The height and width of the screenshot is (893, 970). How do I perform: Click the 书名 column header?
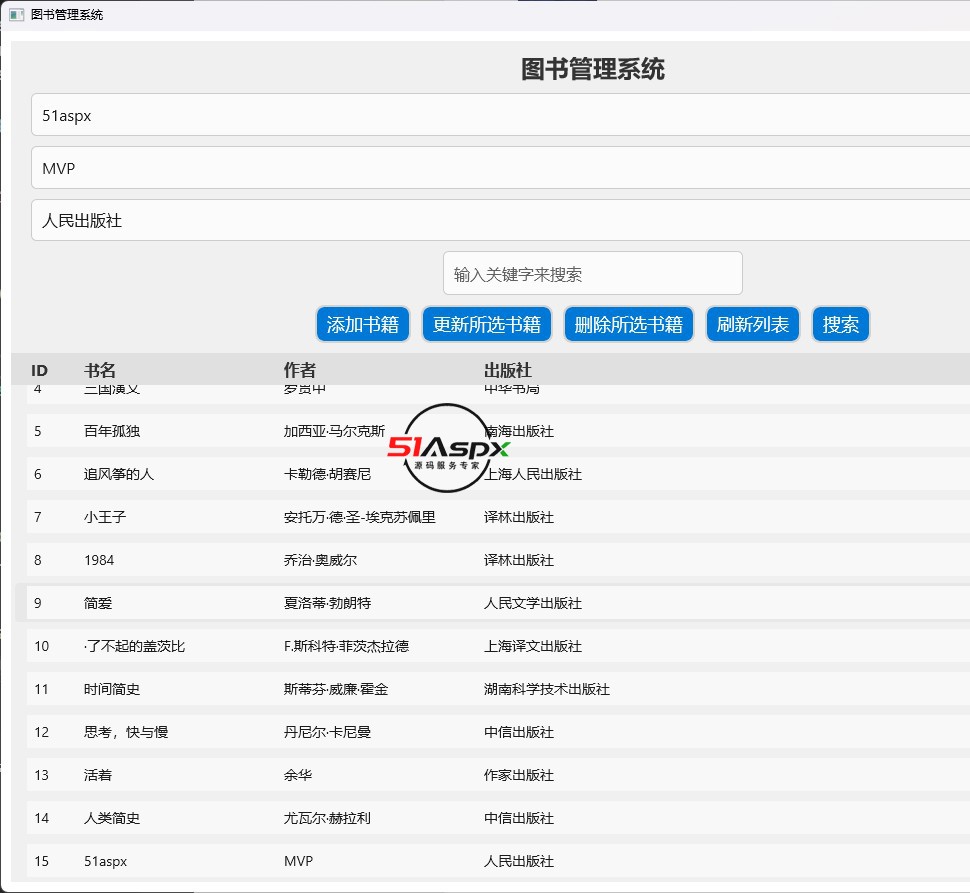tap(100, 370)
